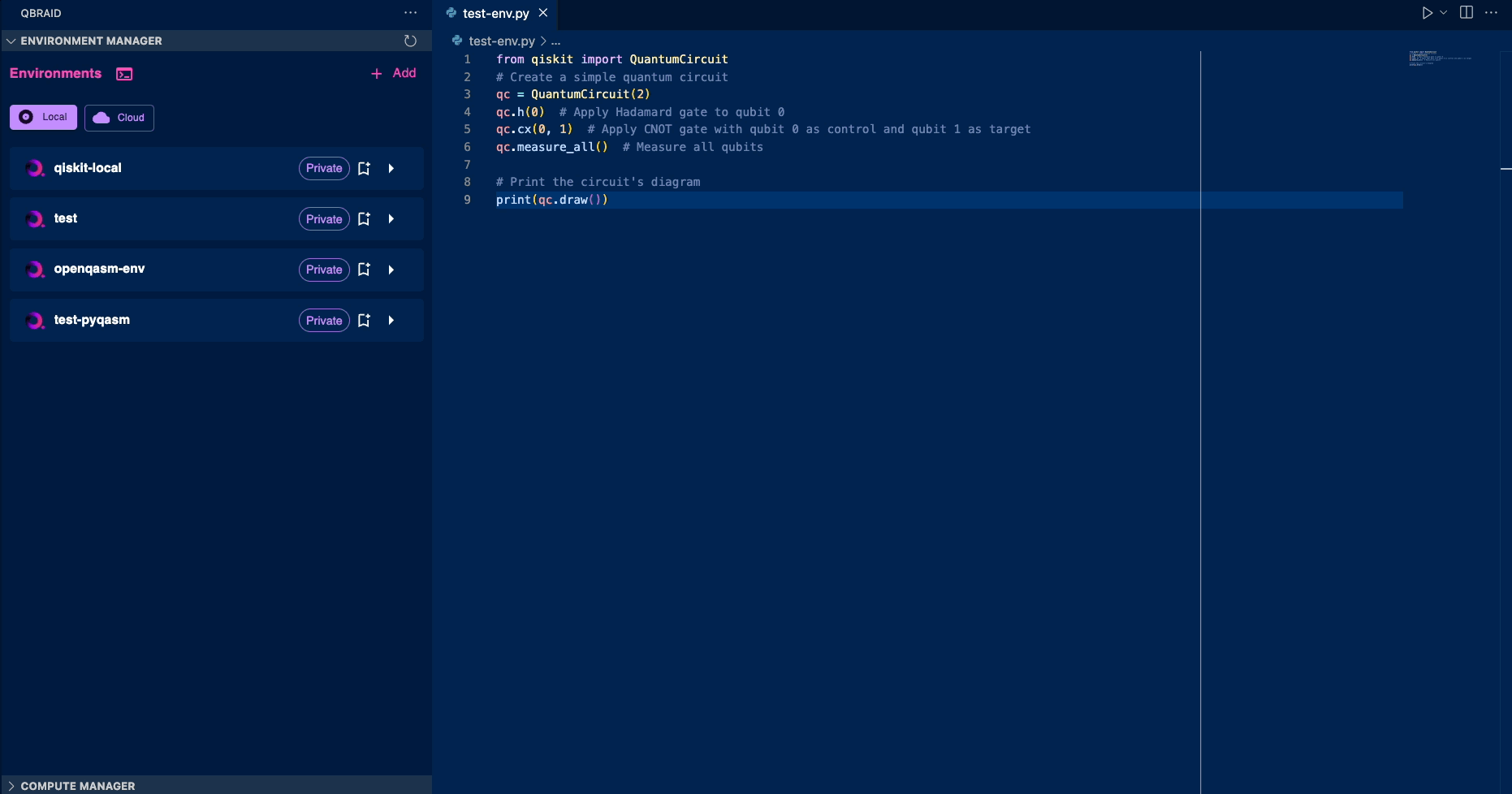This screenshot has height=794, width=1512.
Task: Place cursor on print(qc.draw()) line
Action: 552,200
